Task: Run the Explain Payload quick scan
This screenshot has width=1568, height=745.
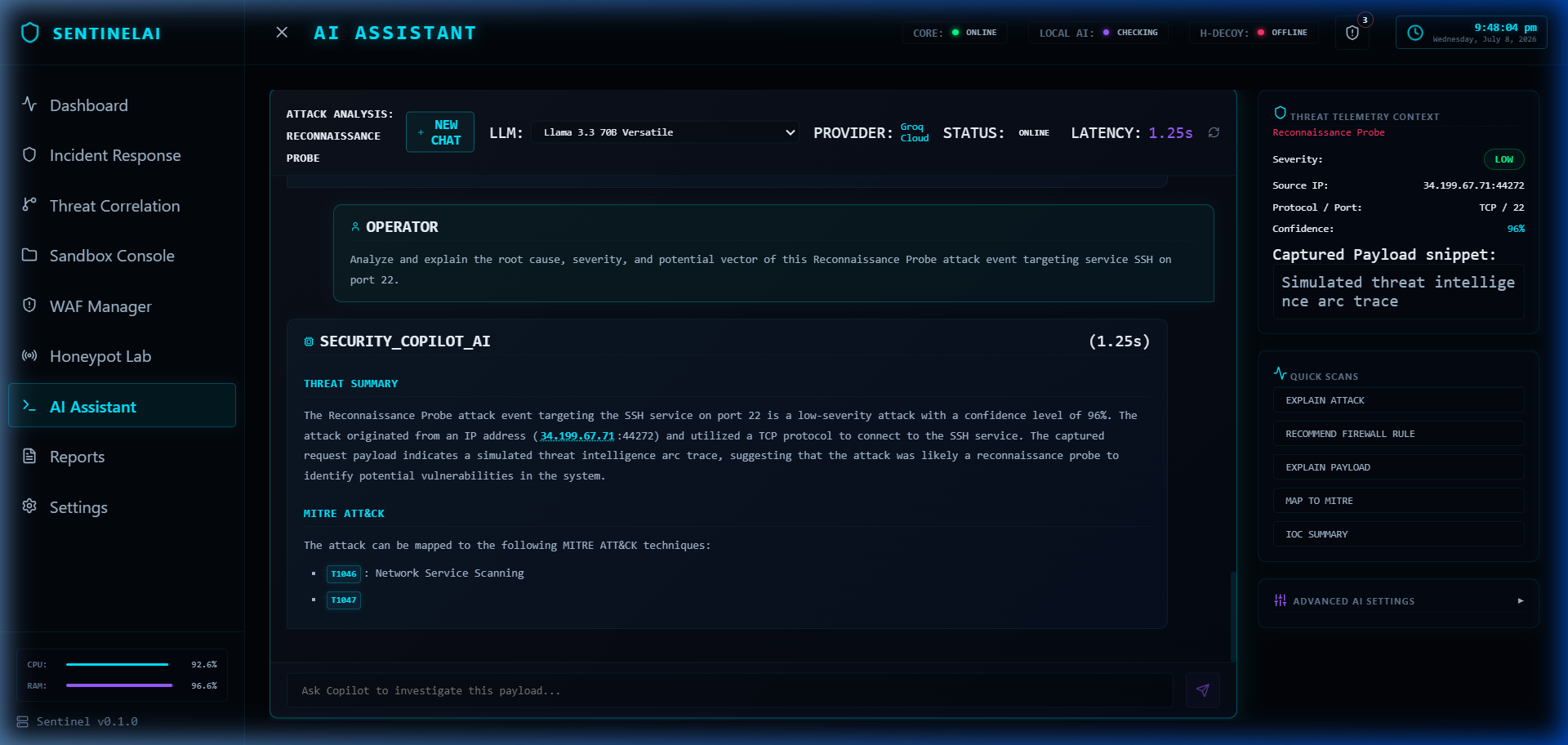Action: (1398, 467)
